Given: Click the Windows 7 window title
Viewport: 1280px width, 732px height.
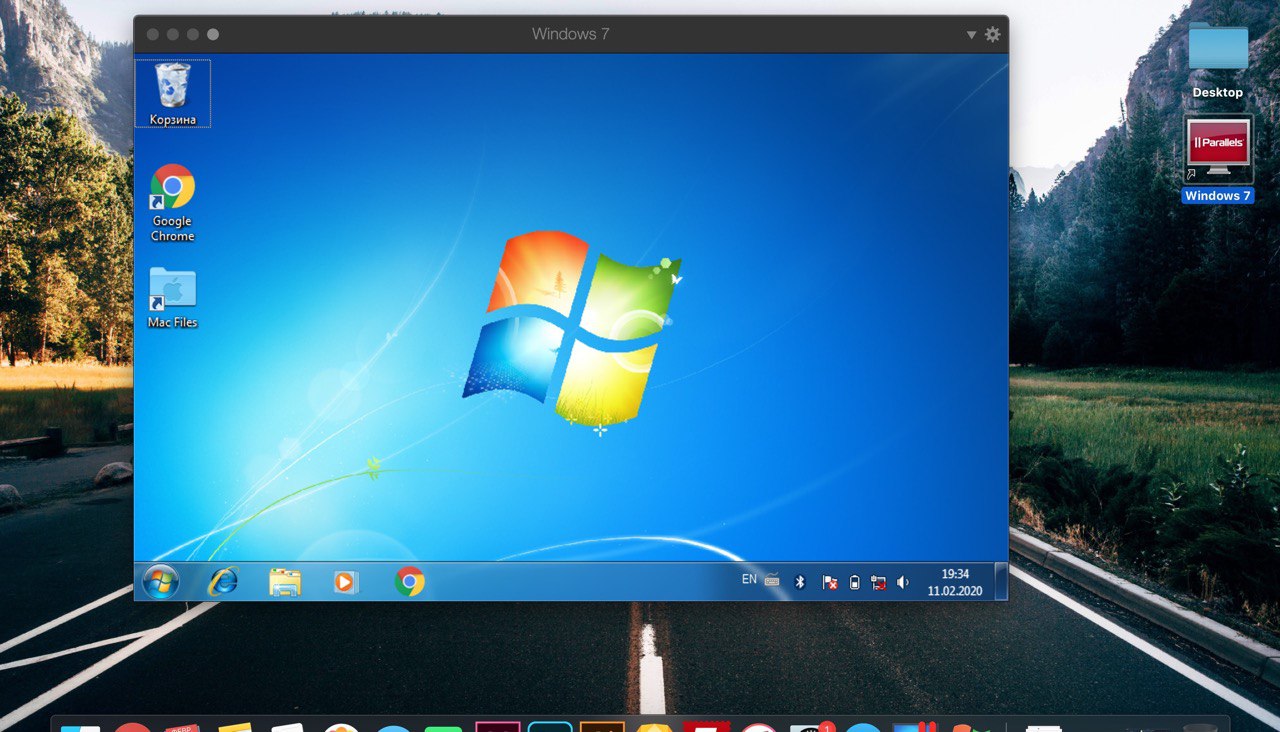Looking at the screenshot, I should (x=570, y=34).
